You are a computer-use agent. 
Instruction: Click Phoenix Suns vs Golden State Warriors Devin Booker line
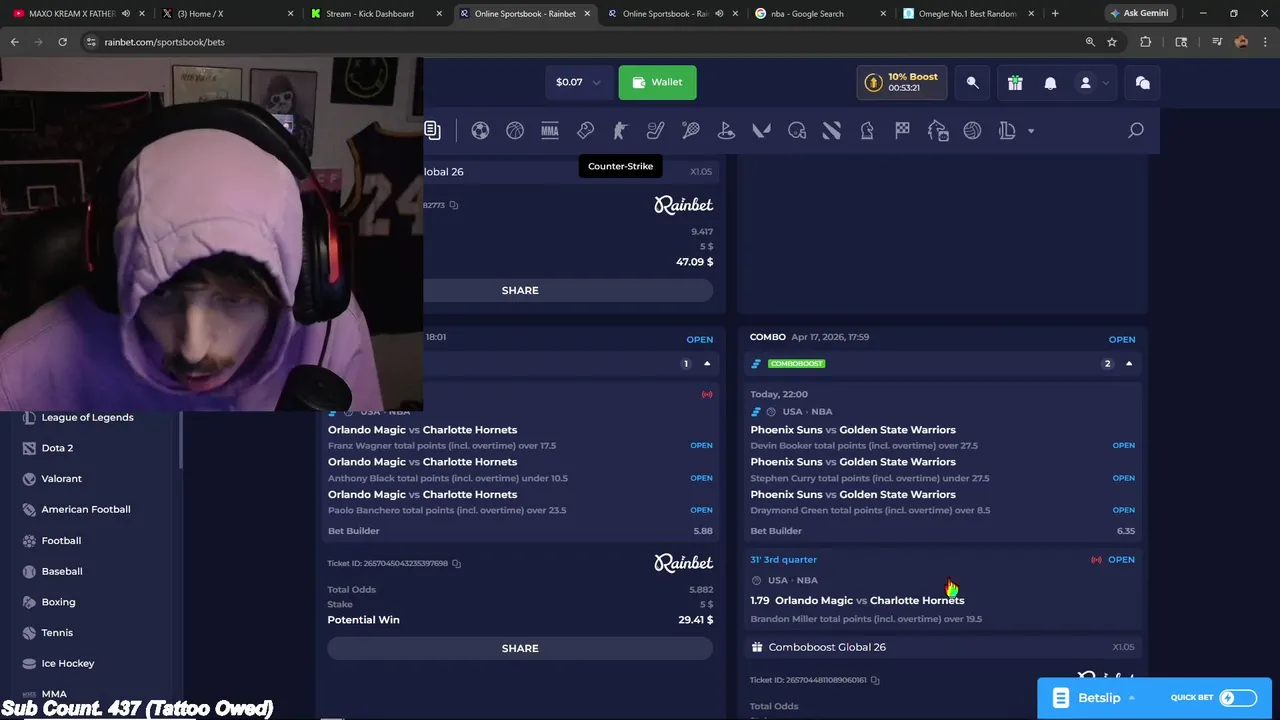[x=864, y=446]
